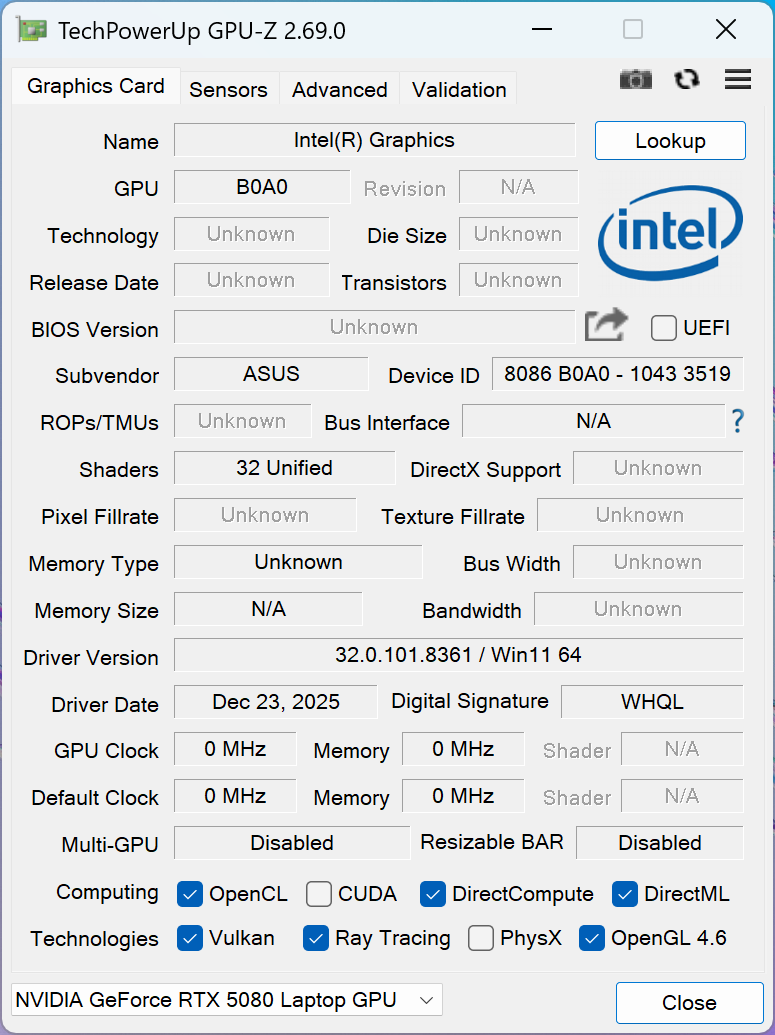Click the BIOS export share icon
The image size is (775, 1035).
tap(605, 325)
